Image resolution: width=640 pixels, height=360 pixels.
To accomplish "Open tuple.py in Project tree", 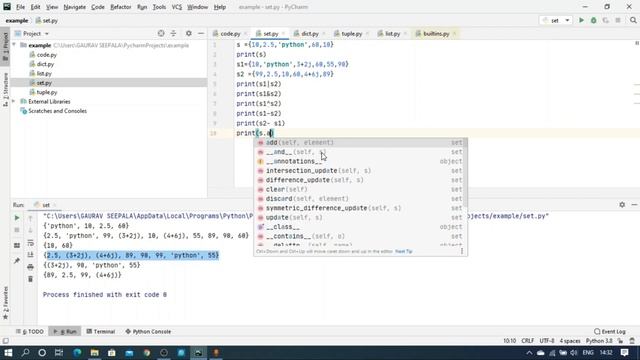I will (47, 92).
